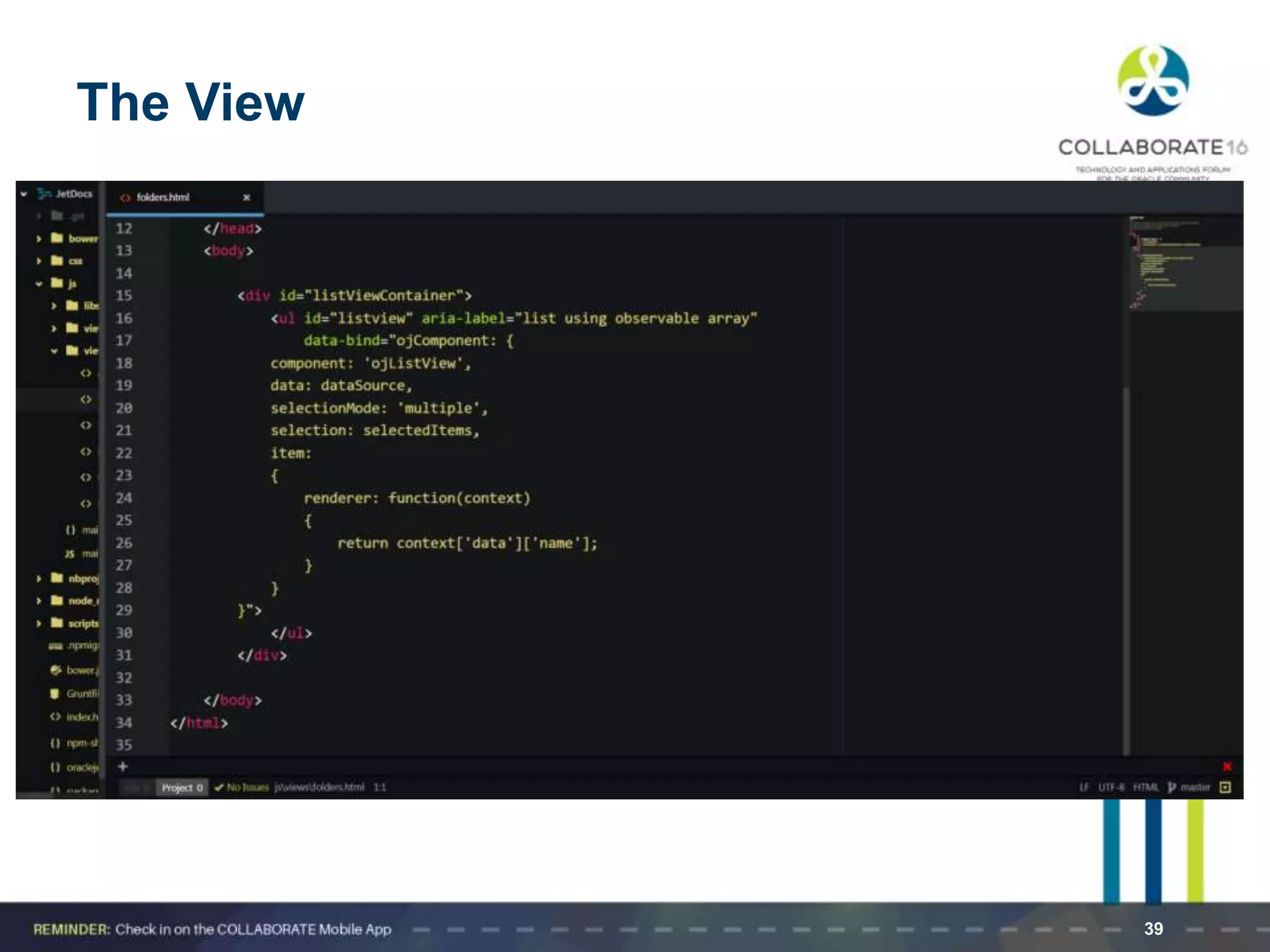Collapse the JetDocs root project

point(24,194)
